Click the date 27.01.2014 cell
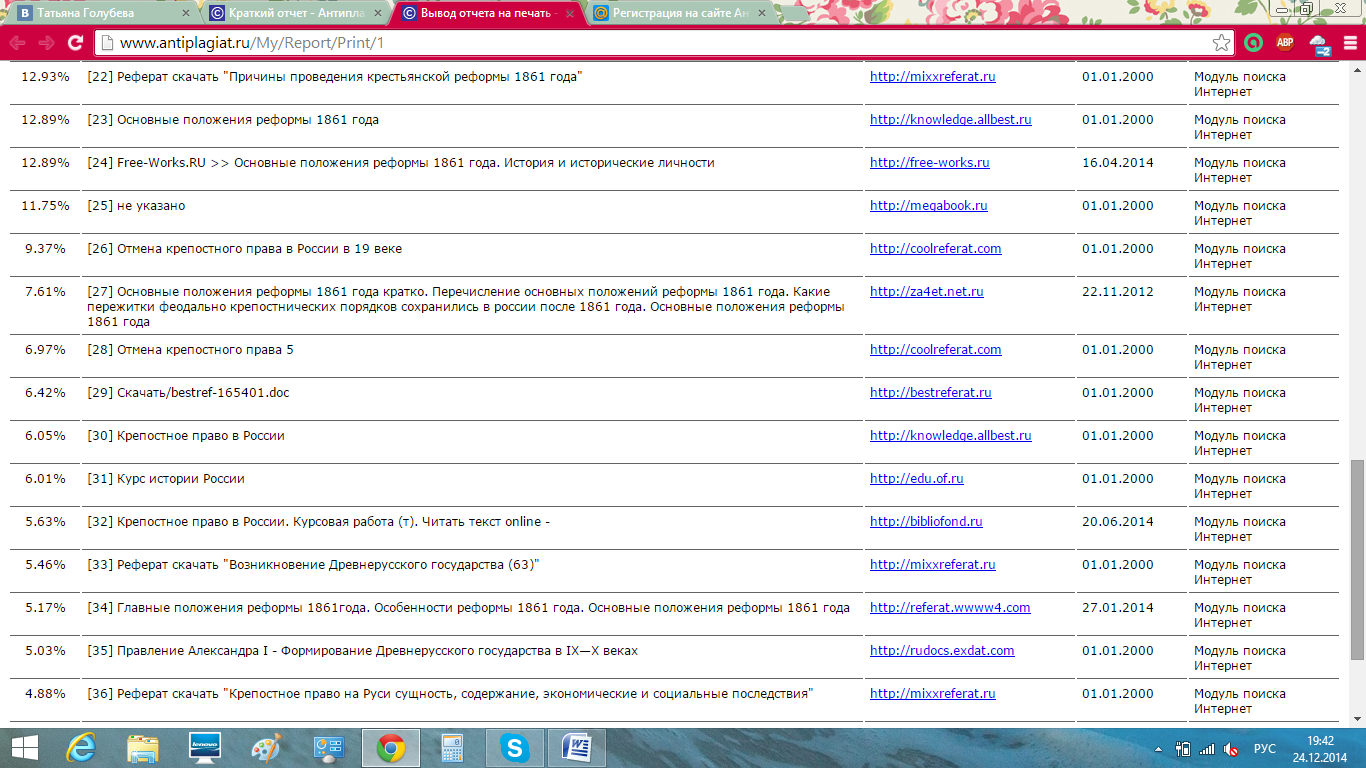This screenshot has width=1366, height=768. coord(1117,608)
